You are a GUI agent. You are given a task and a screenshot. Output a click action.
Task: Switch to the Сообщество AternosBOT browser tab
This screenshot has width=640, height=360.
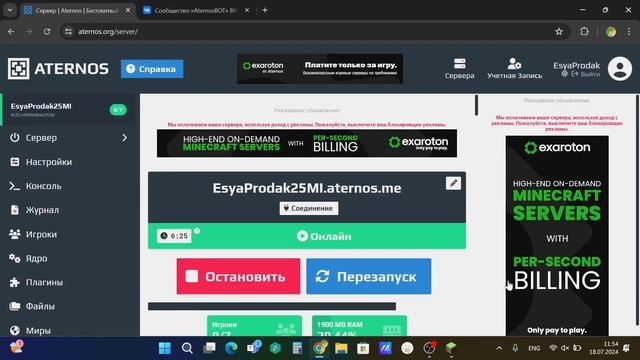click(195, 10)
